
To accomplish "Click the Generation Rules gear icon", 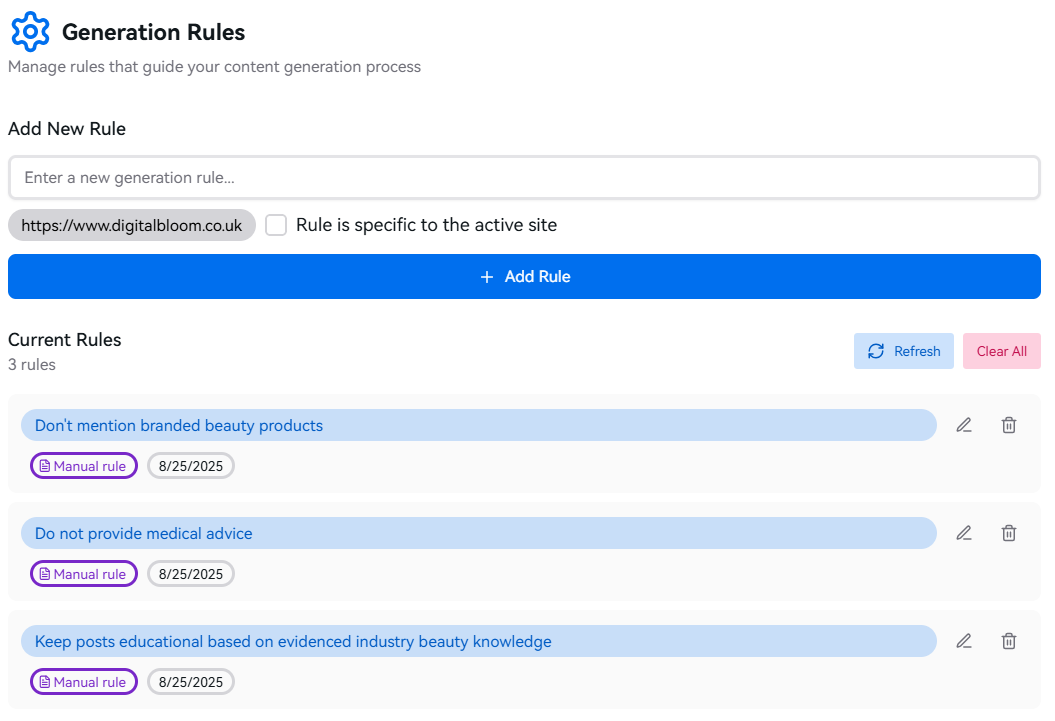I will pyautogui.click(x=30, y=32).
